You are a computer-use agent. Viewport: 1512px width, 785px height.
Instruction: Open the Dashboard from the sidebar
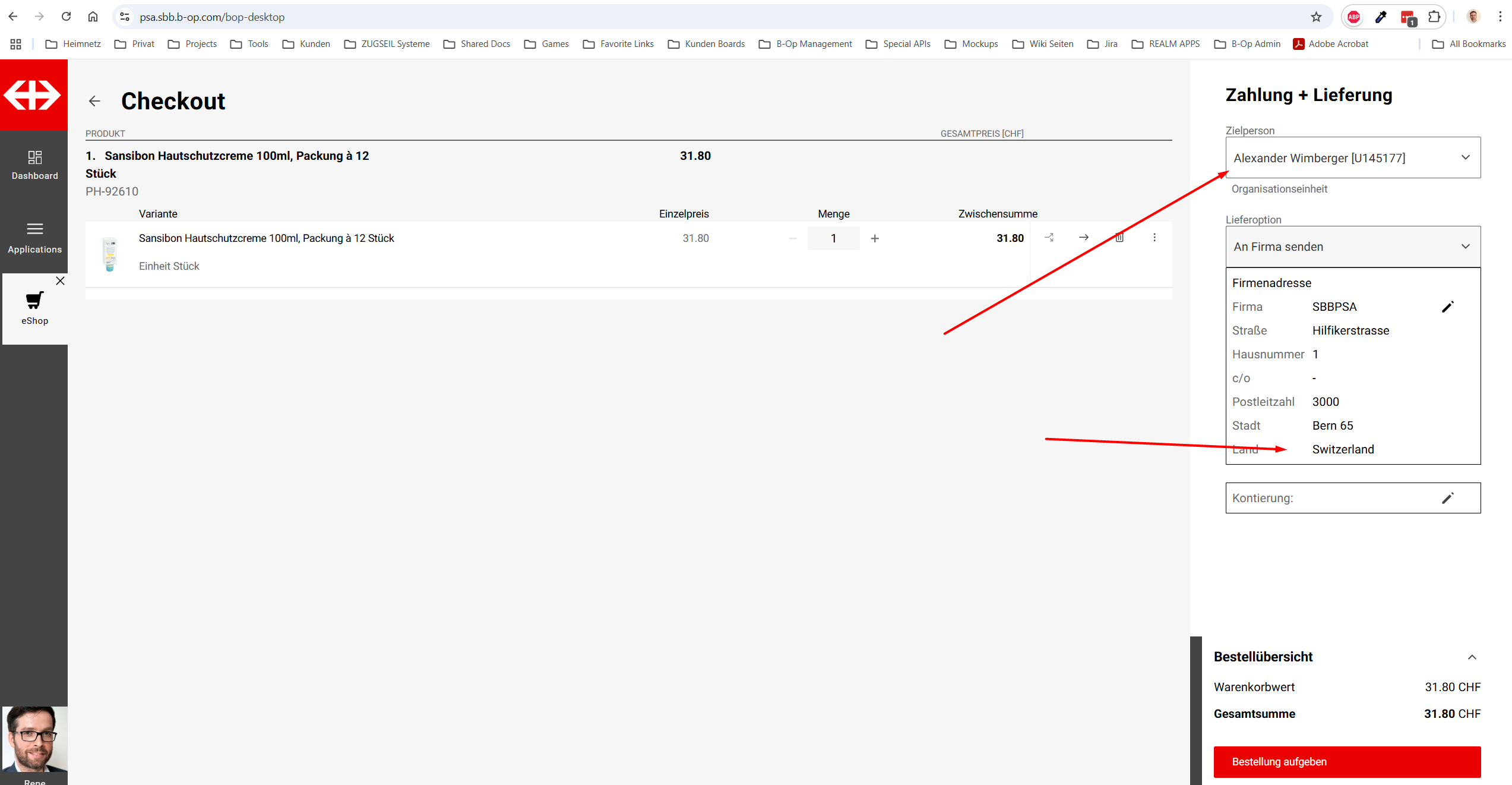tap(35, 165)
